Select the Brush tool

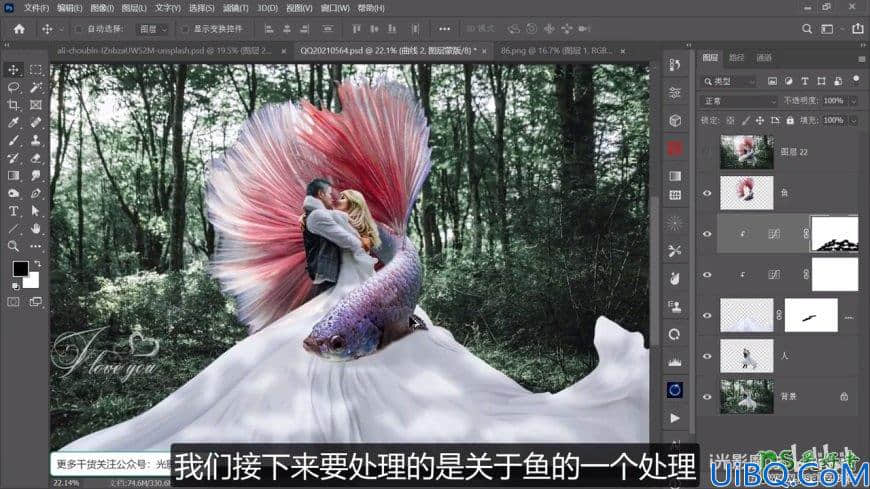(13, 140)
